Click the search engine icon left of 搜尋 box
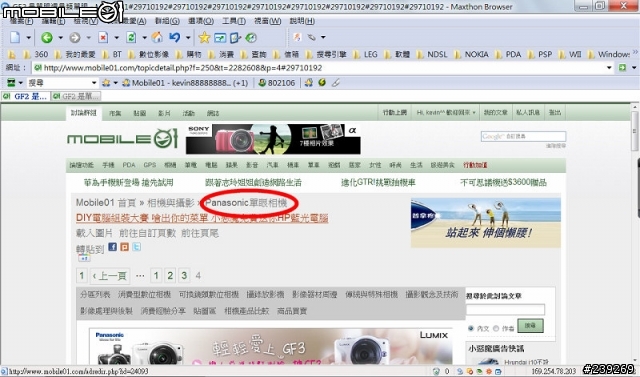This screenshot has width=640, height=377. tap(11, 83)
